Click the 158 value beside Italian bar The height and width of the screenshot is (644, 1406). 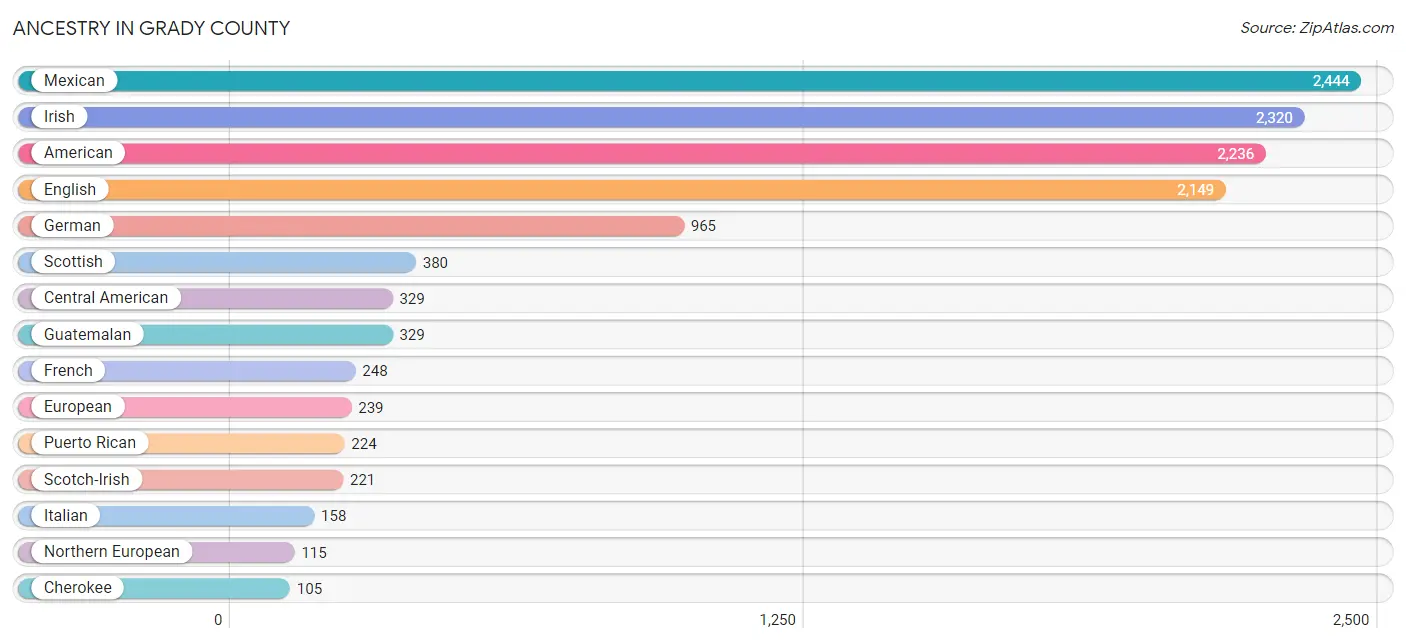[334, 516]
